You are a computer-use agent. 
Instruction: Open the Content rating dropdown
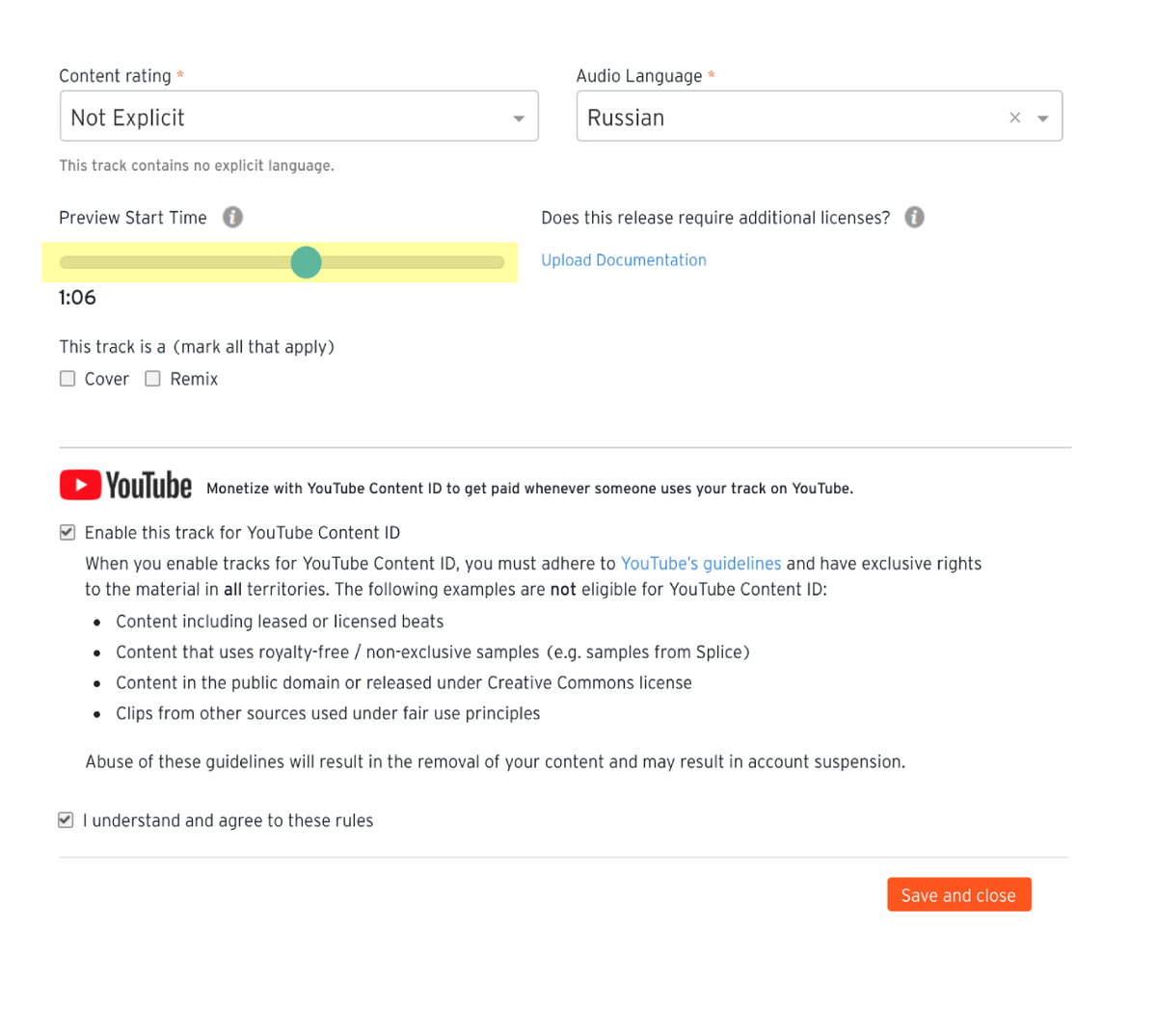299,117
